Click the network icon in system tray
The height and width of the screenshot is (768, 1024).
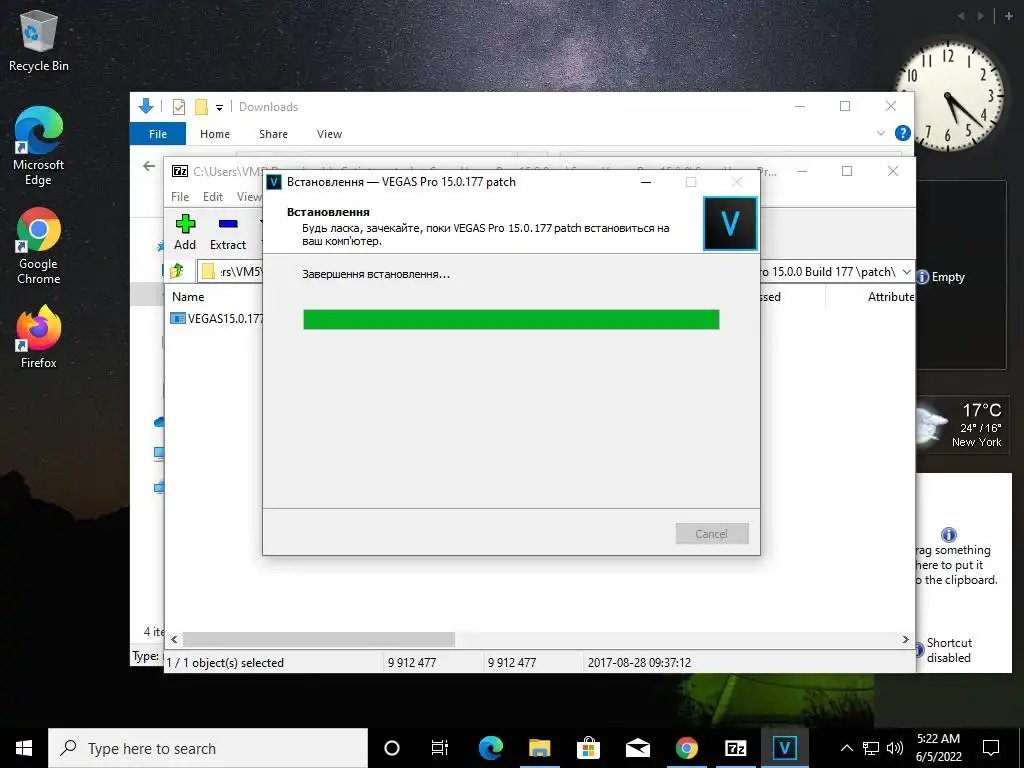871,748
